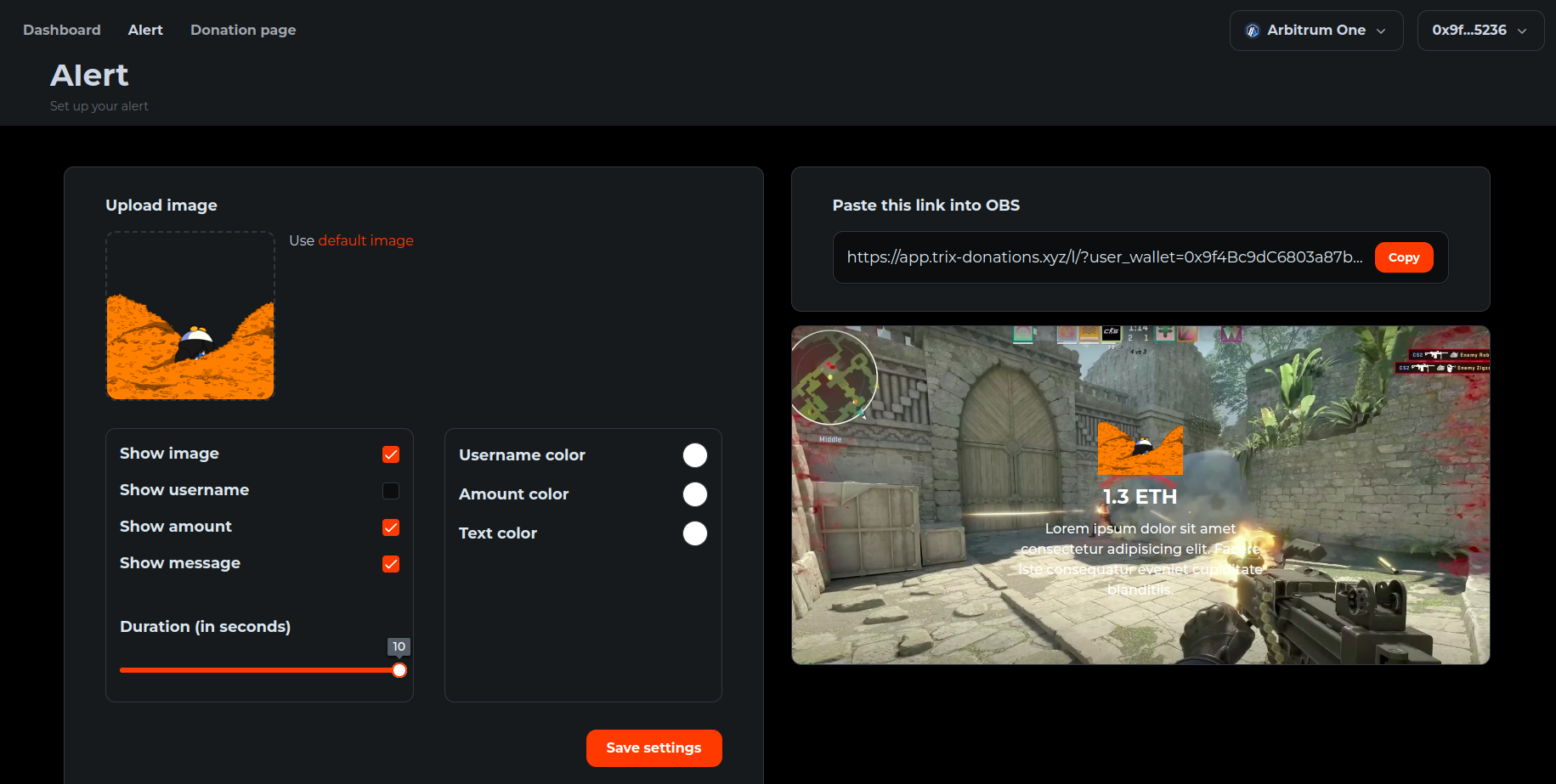
Task: Click the Lorem ipsum message in the preview
Action: (1140, 559)
